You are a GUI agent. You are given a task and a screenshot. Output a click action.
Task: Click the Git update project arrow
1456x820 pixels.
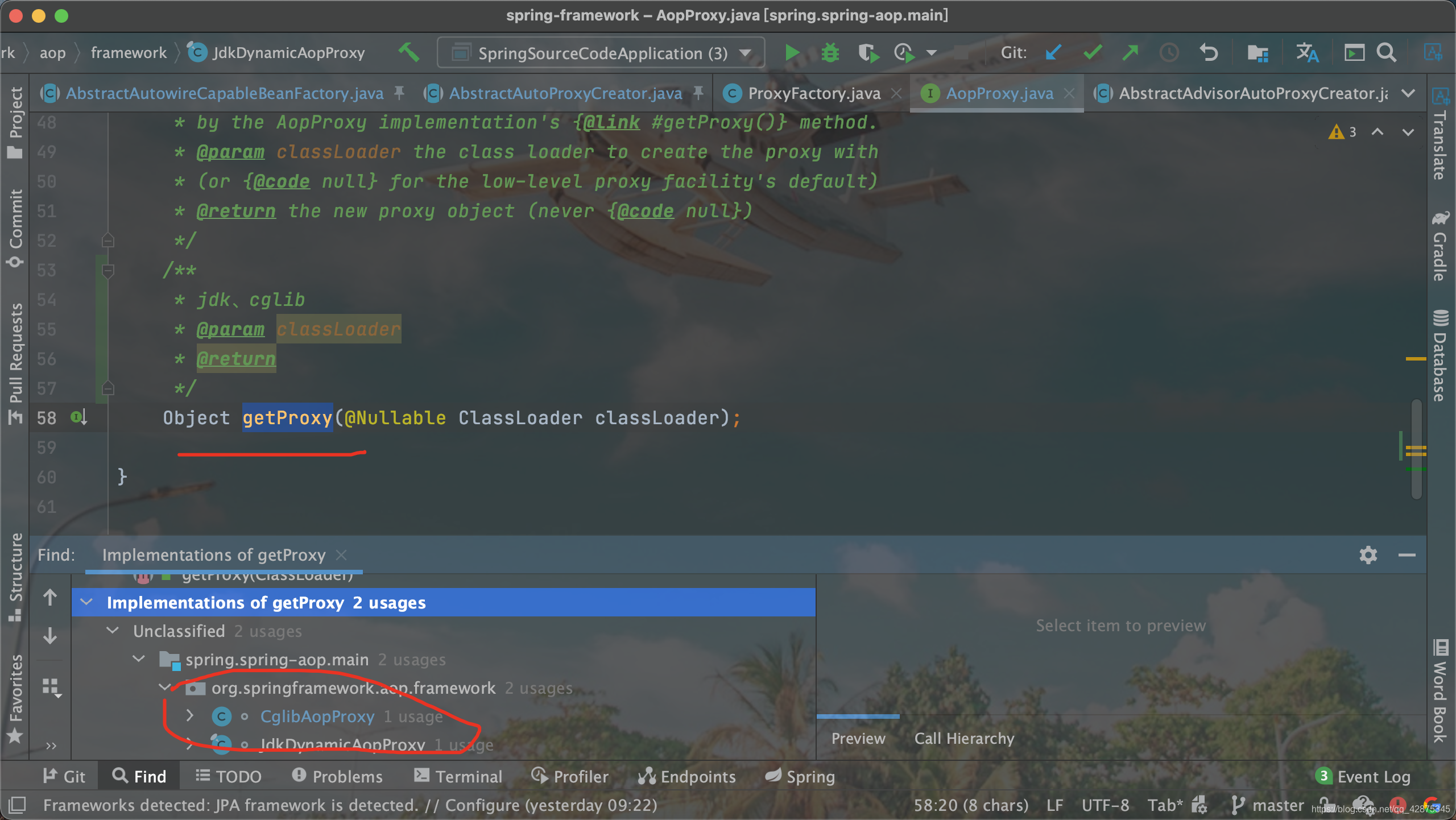[1053, 53]
